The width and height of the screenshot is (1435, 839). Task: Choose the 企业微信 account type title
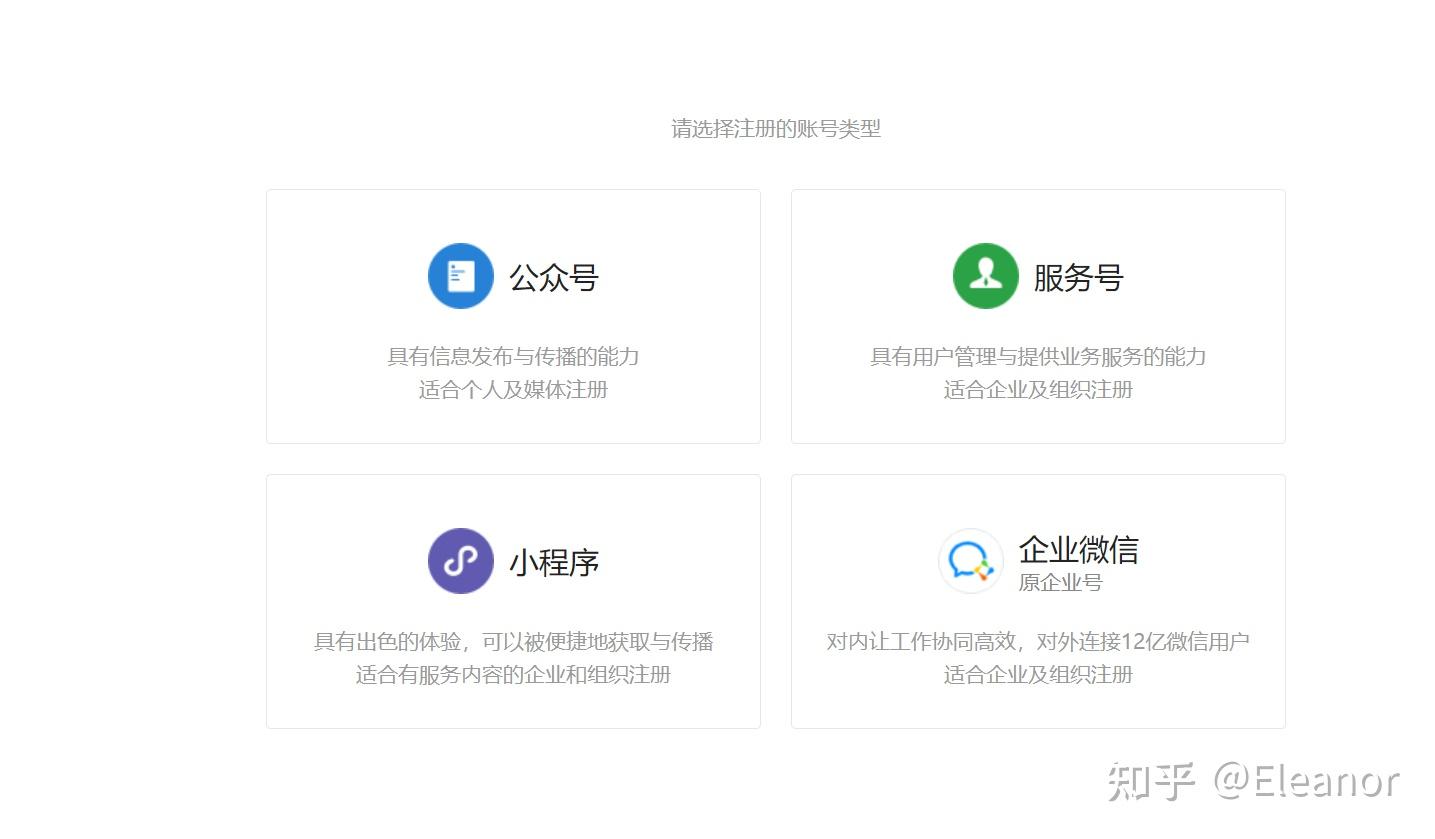click(x=1078, y=549)
